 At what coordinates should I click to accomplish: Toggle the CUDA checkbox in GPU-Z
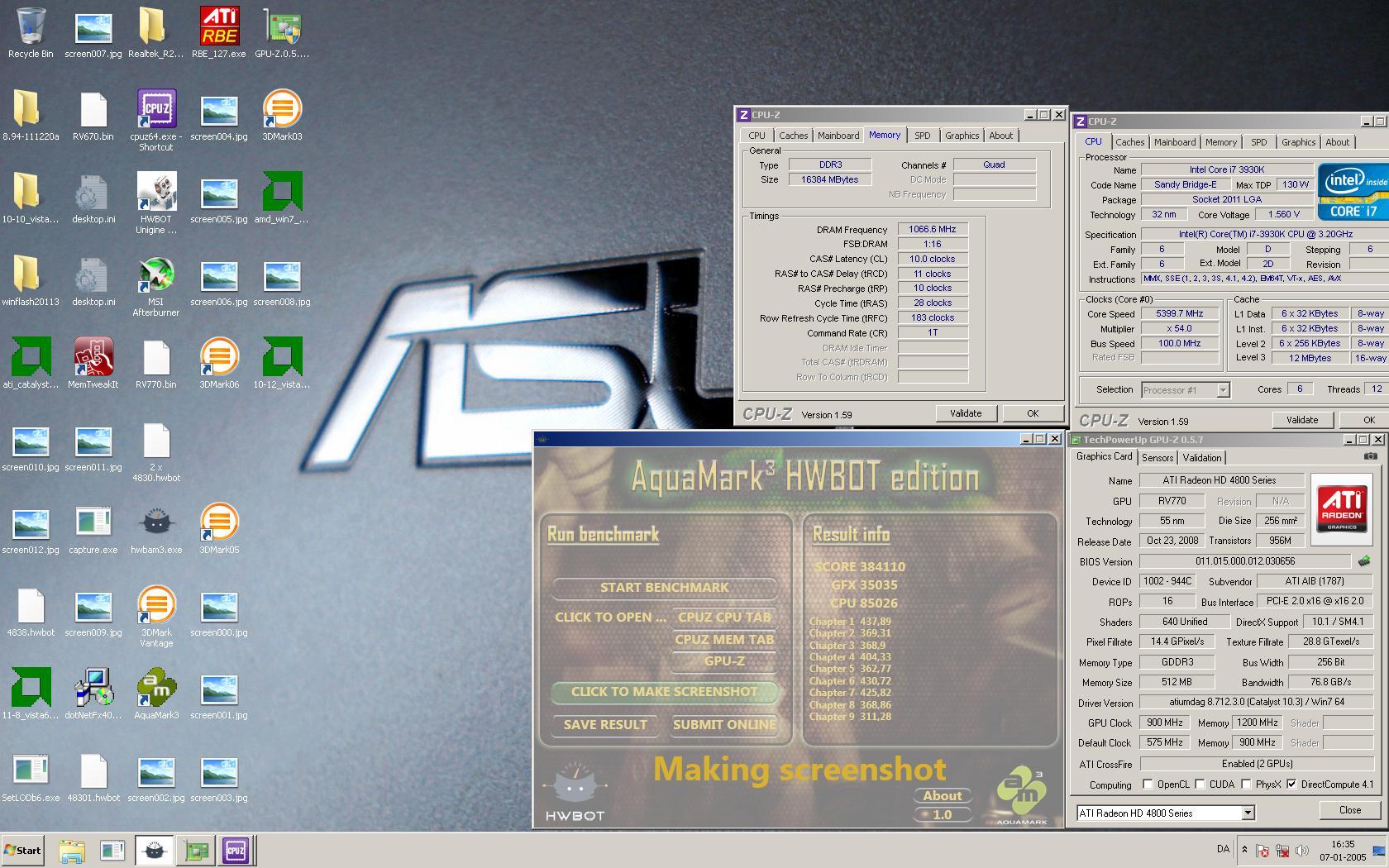point(1198,785)
